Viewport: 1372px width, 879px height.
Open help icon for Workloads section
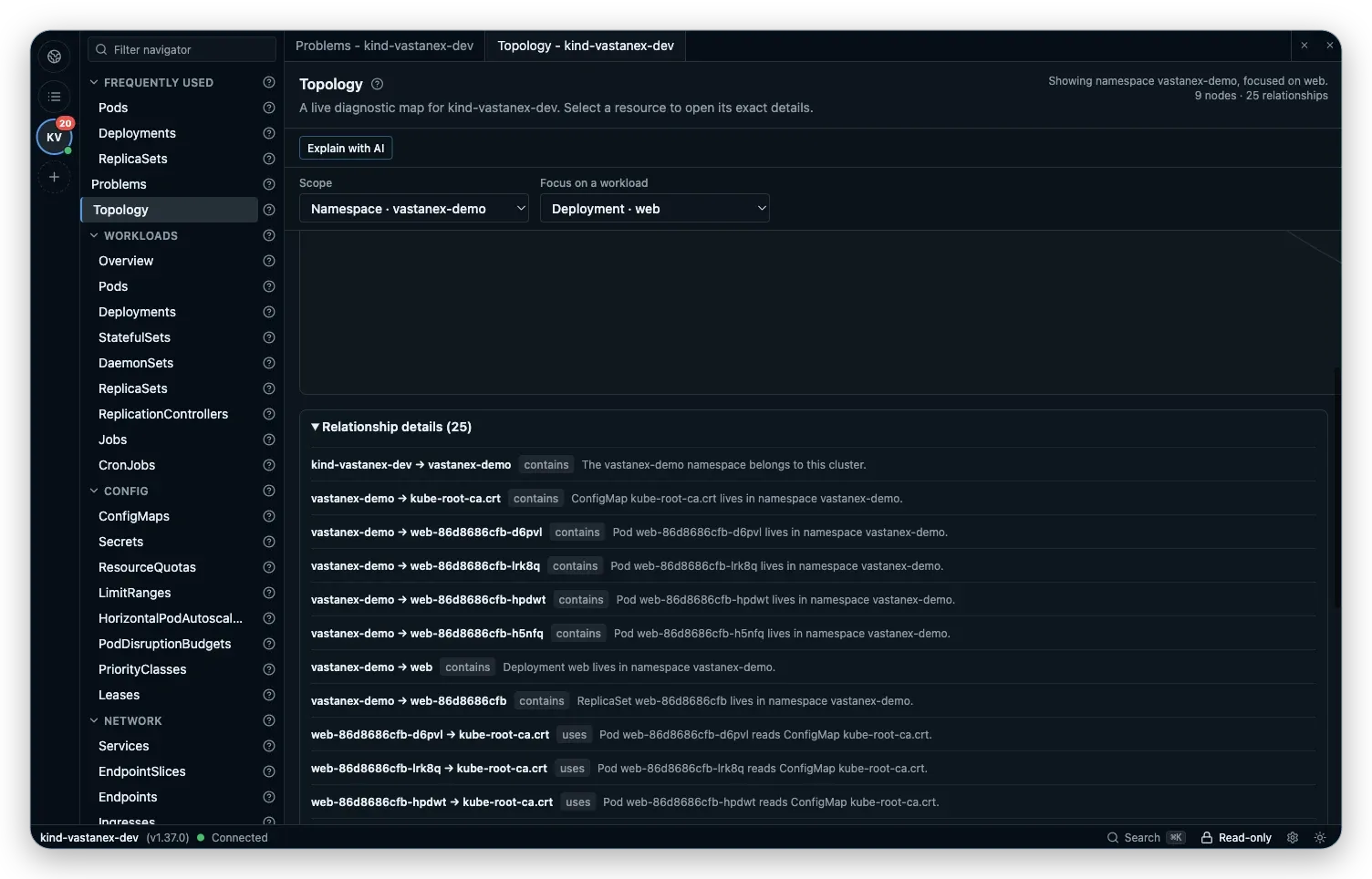[x=268, y=235]
